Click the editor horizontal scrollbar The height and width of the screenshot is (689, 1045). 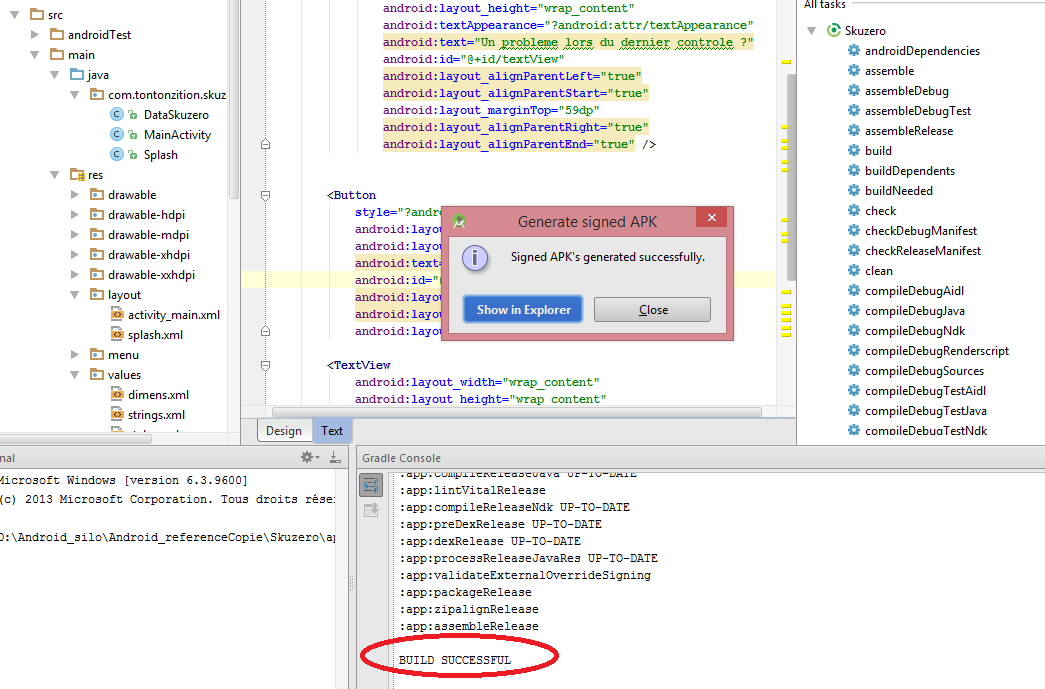point(517,412)
